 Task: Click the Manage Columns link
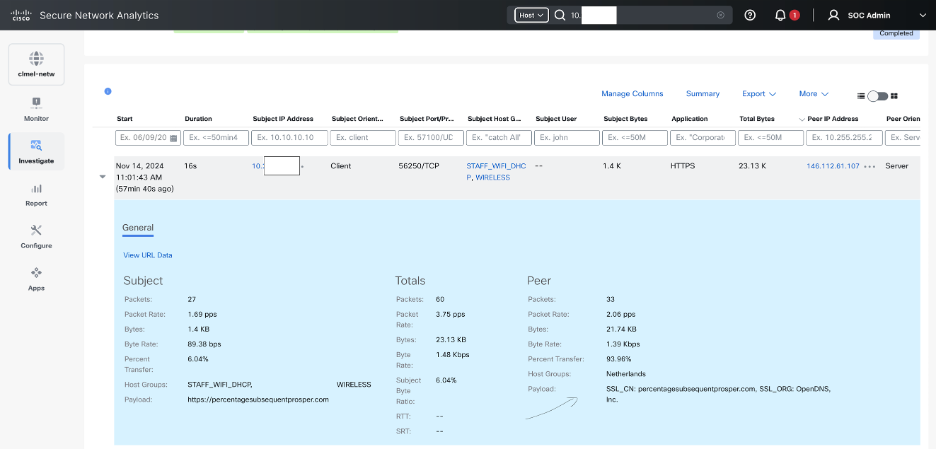pos(632,94)
